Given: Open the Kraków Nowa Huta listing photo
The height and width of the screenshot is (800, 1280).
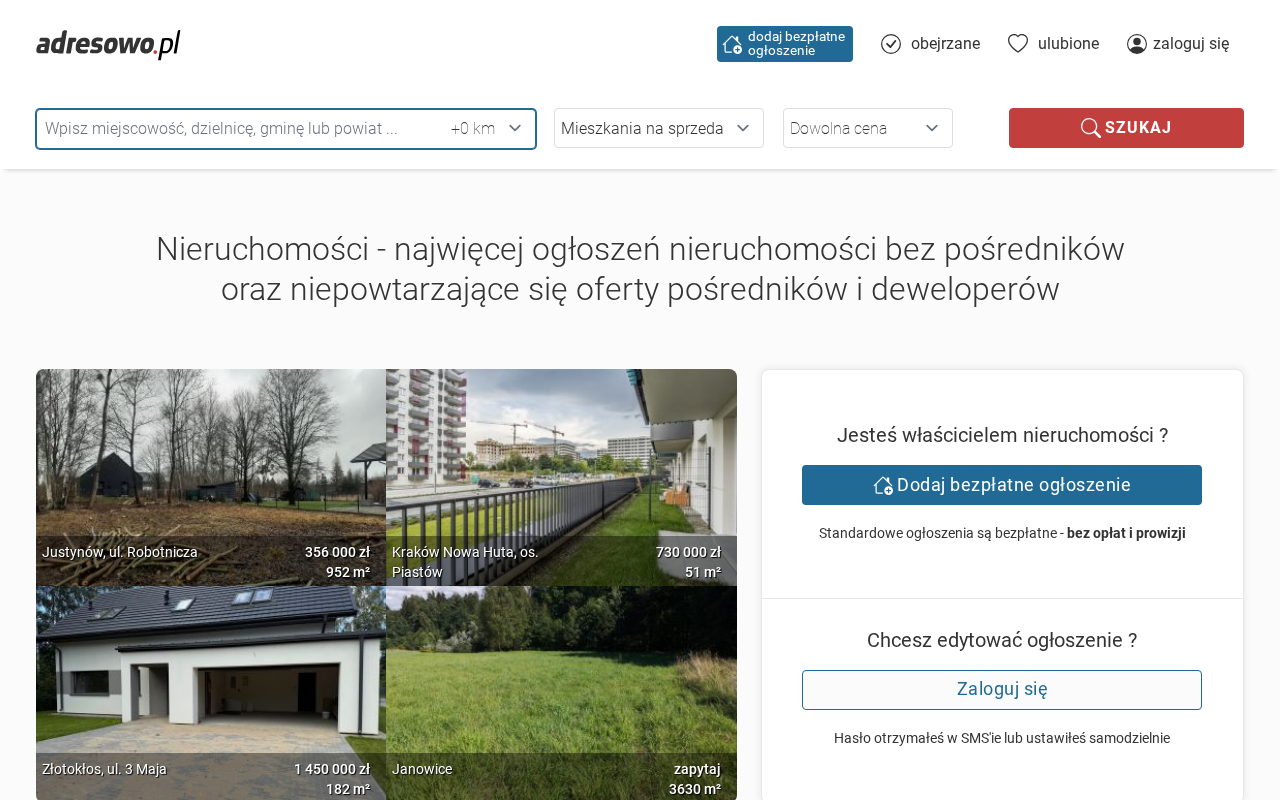Looking at the screenshot, I should (x=561, y=476).
